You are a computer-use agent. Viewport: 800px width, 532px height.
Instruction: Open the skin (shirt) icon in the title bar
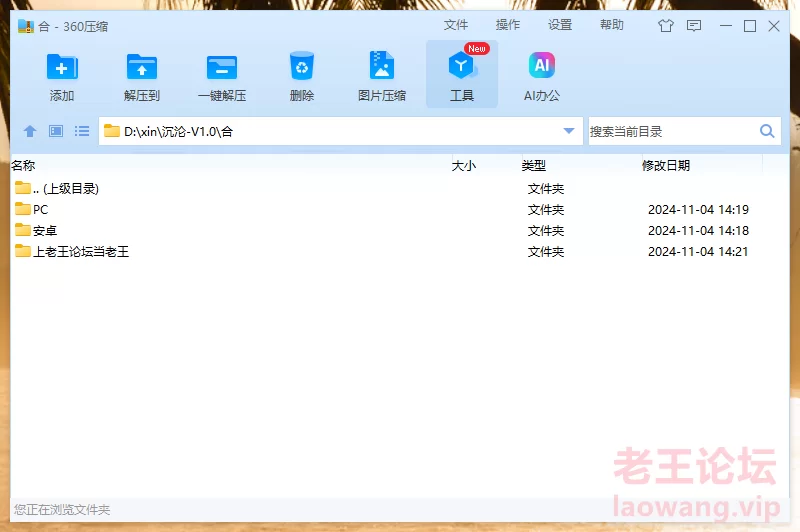point(666,26)
